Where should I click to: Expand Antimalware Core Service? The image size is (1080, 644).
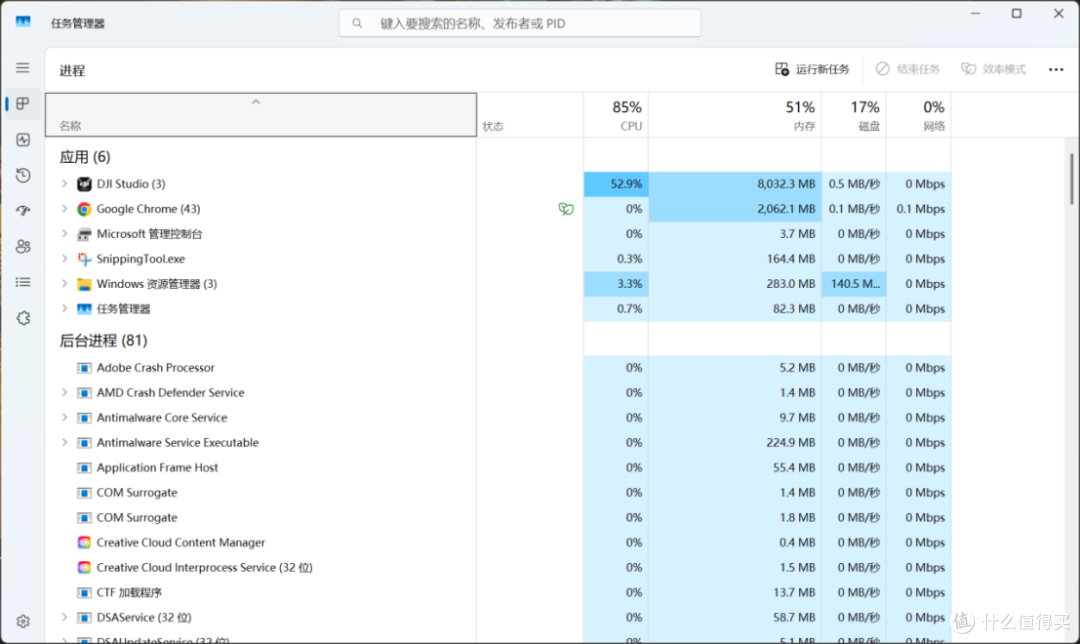click(64, 417)
